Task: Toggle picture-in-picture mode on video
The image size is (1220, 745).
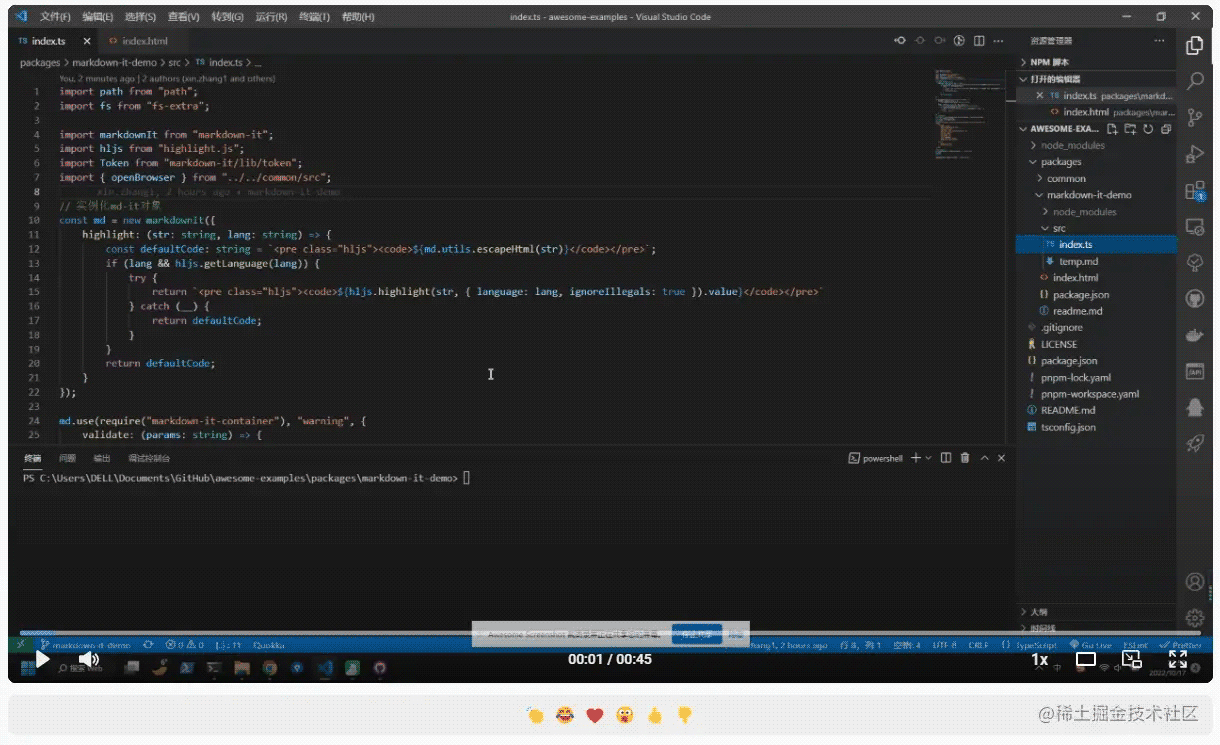Action: [1131, 659]
